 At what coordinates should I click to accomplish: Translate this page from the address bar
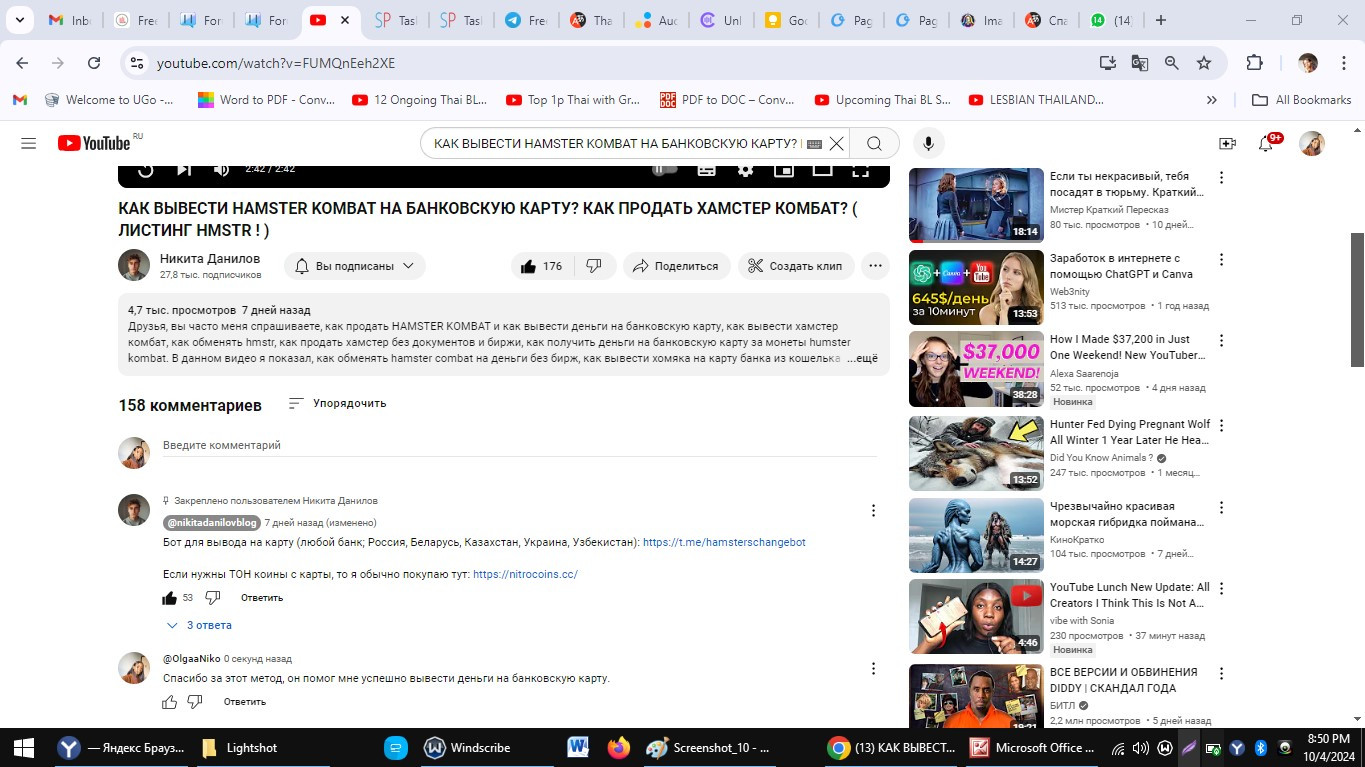tap(1139, 63)
